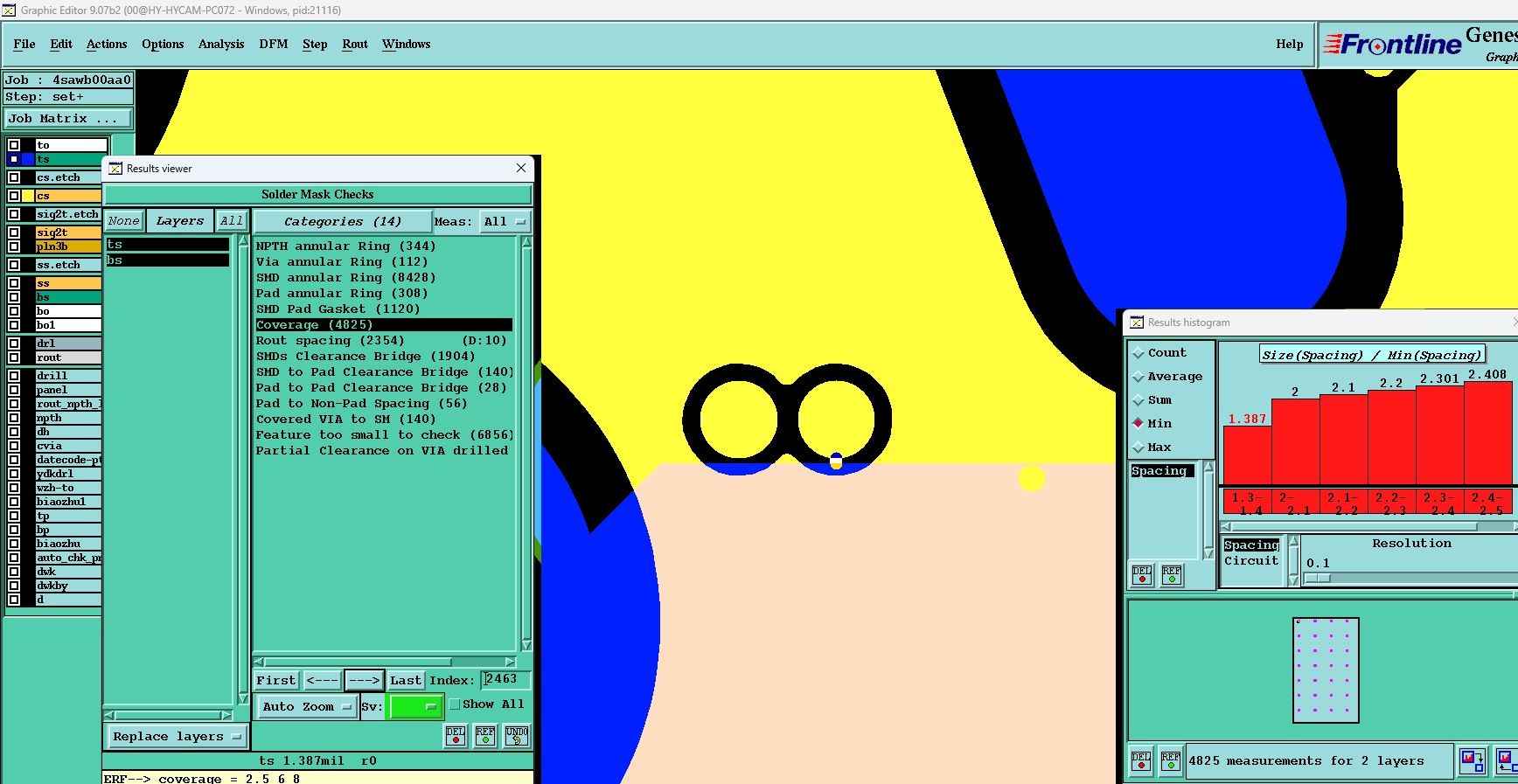Open the Meas: All dropdown

[x=505, y=222]
